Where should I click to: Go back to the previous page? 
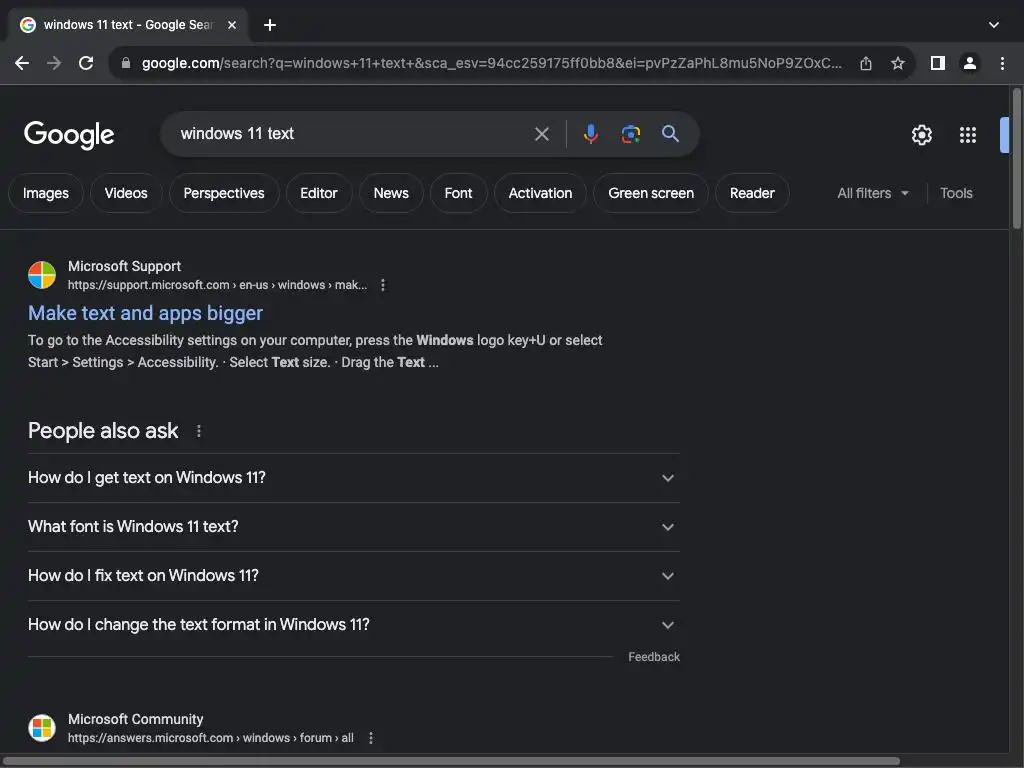pos(22,63)
